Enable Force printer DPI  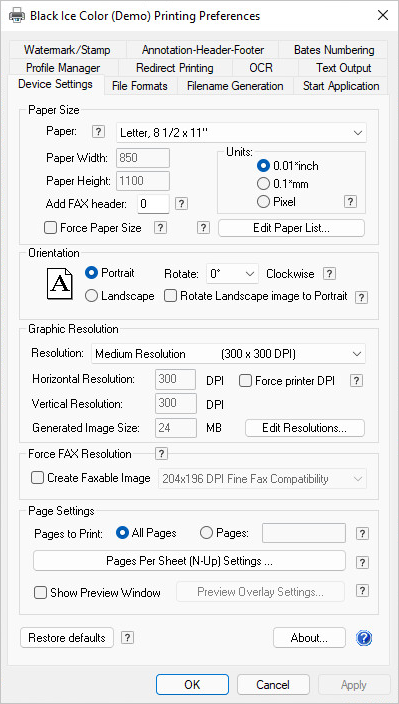[245, 381]
